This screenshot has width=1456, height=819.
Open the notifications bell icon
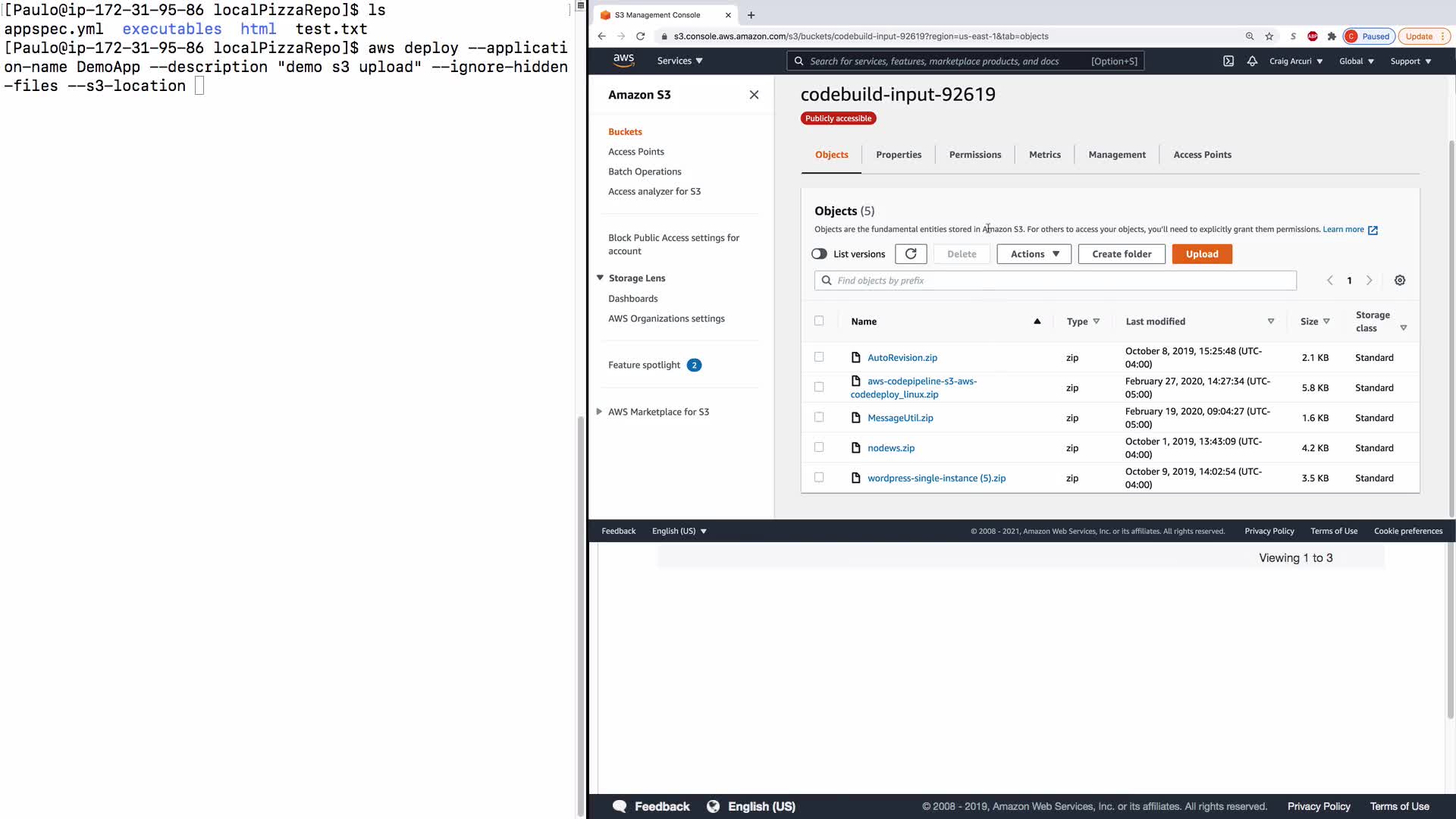[1252, 61]
